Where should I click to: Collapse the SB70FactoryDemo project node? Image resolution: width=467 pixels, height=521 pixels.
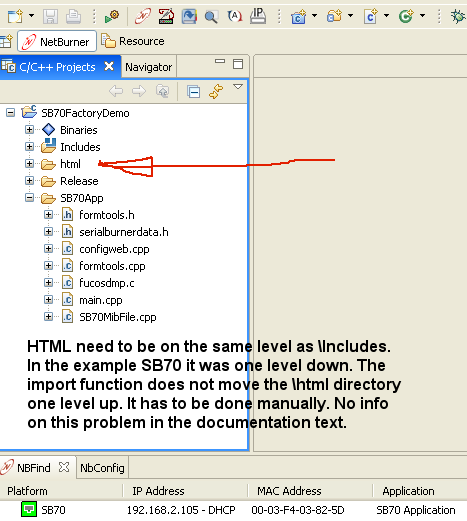(x=11, y=113)
